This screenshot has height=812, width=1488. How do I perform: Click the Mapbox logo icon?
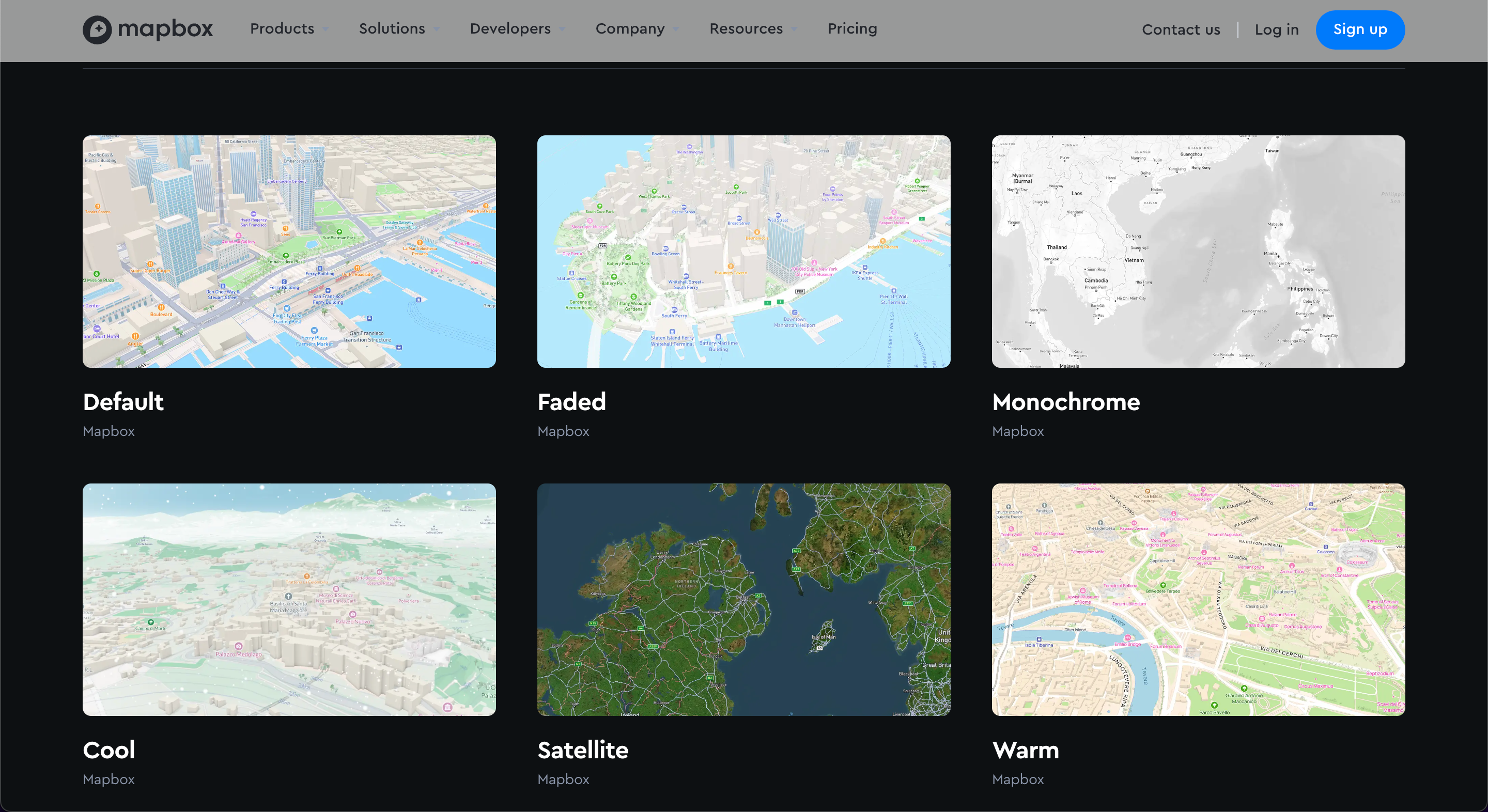pyautogui.click(x=98, y=29)
